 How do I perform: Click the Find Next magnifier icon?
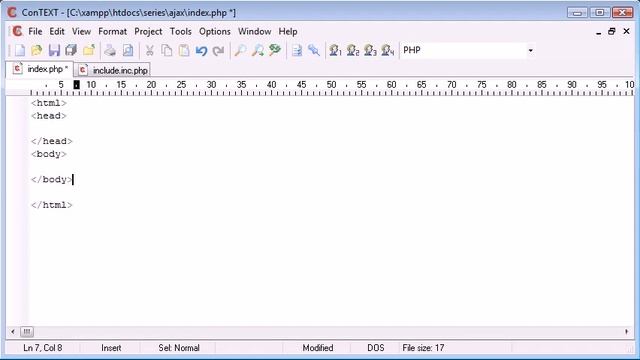coord(258,51)
